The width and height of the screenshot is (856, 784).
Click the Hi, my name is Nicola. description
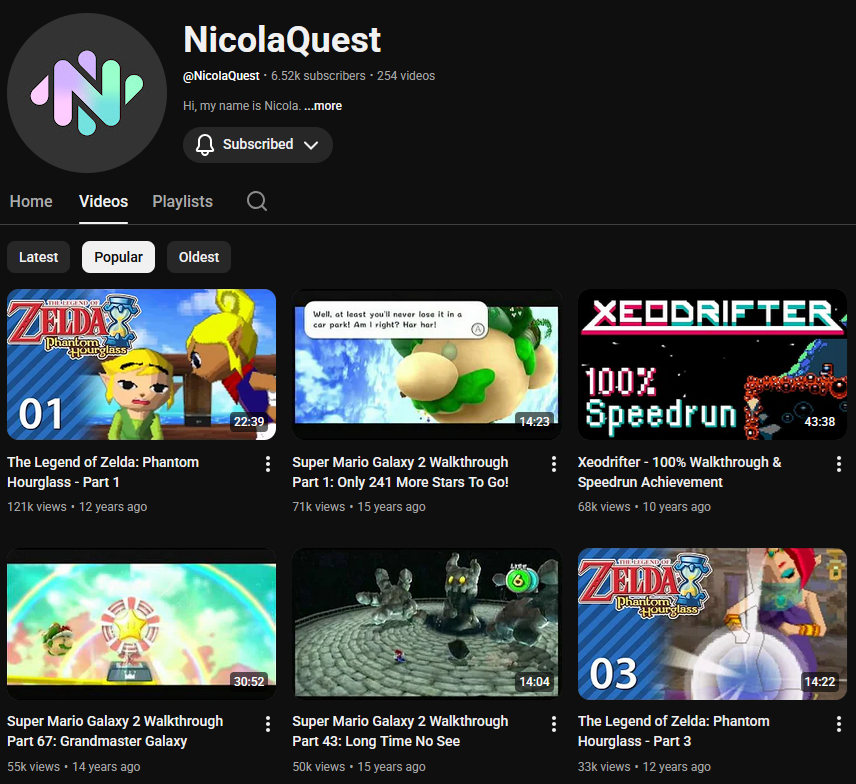coord(242,106)
